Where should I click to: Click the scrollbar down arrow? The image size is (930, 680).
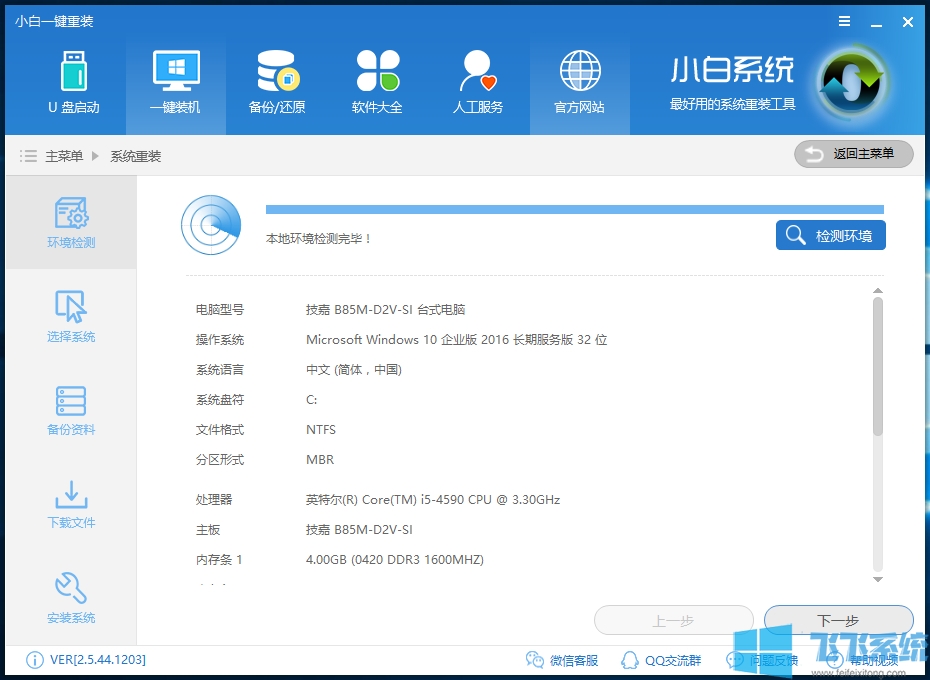[x=878, y=579]
